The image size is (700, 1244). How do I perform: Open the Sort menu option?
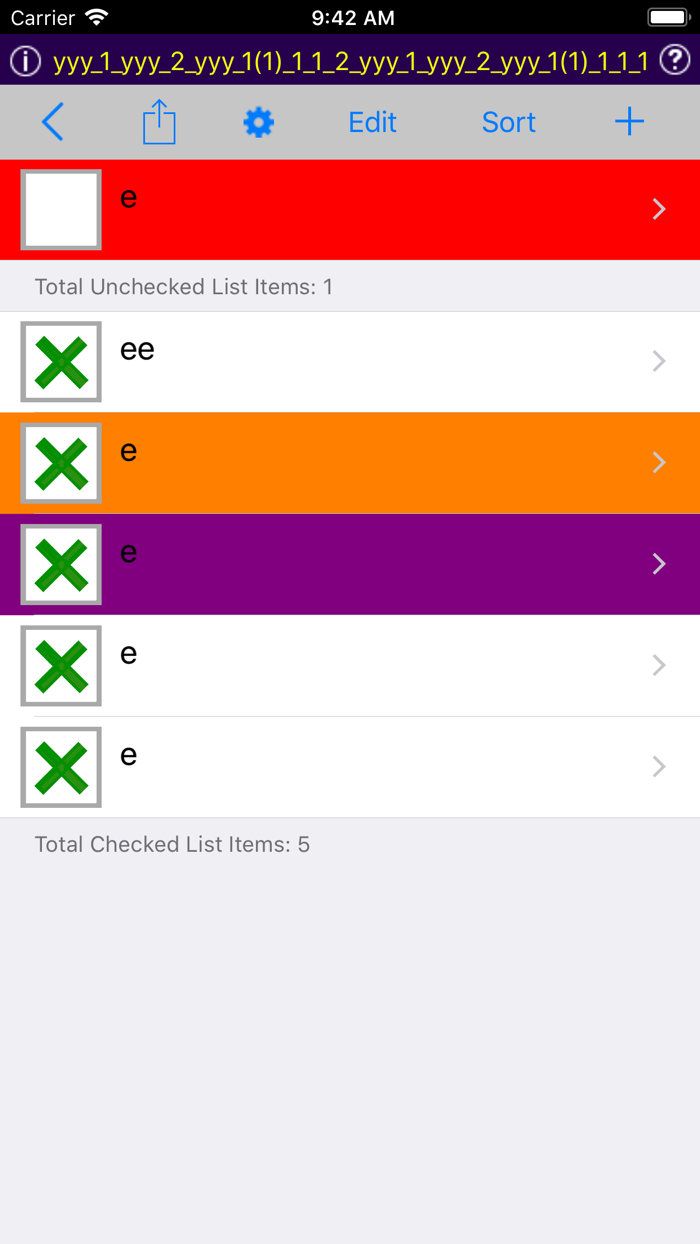point(508,121)
